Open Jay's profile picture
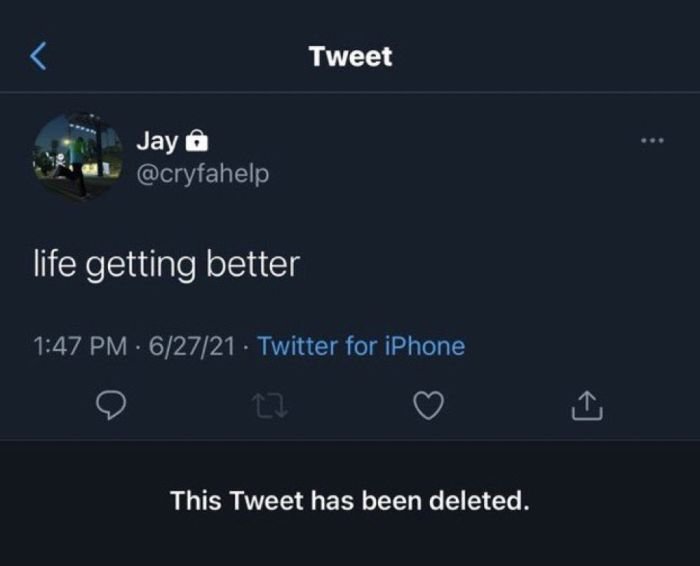 pos(78,155)
